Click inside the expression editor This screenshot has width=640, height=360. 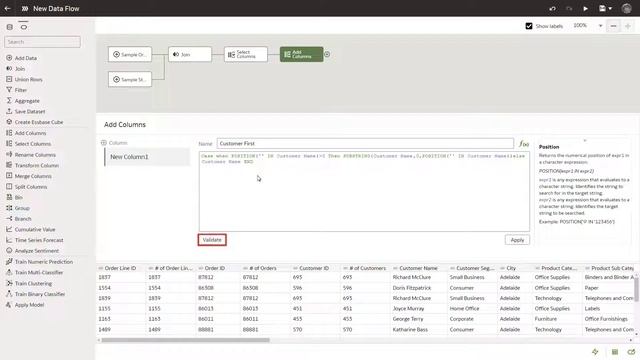pyautogui.click(x=364, y=191)
